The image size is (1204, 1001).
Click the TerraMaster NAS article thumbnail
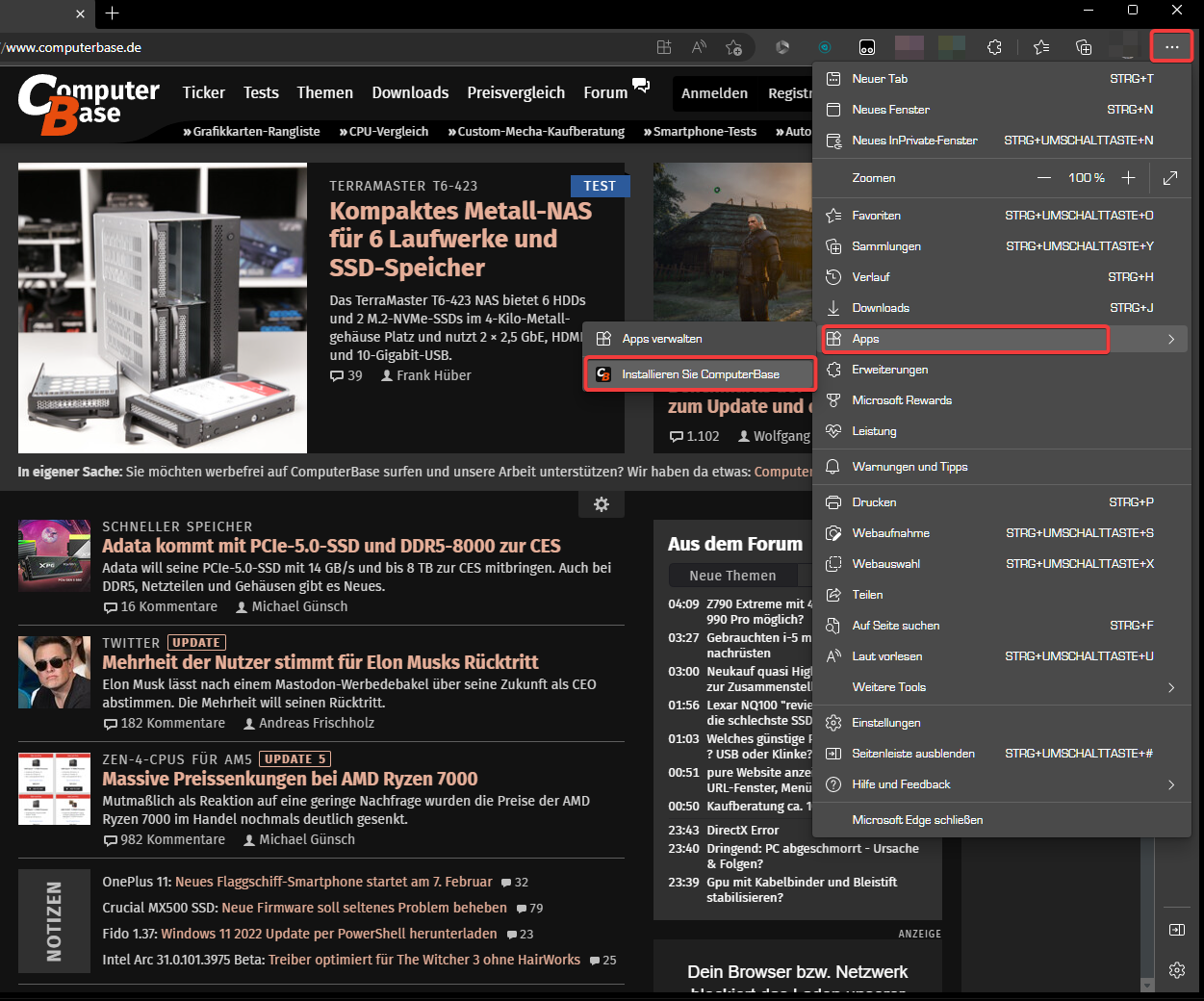pos(163,308)
